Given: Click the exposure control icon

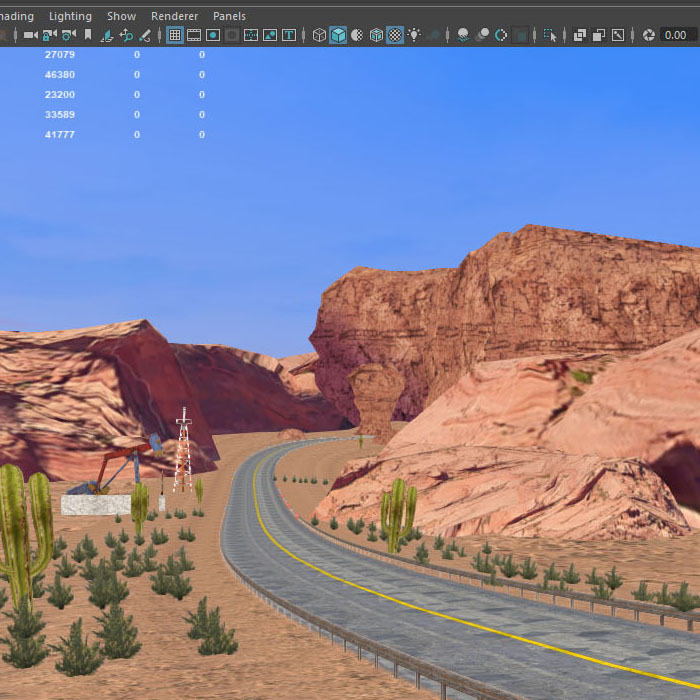Looking at the screenshot, I should tap(649, 35).
